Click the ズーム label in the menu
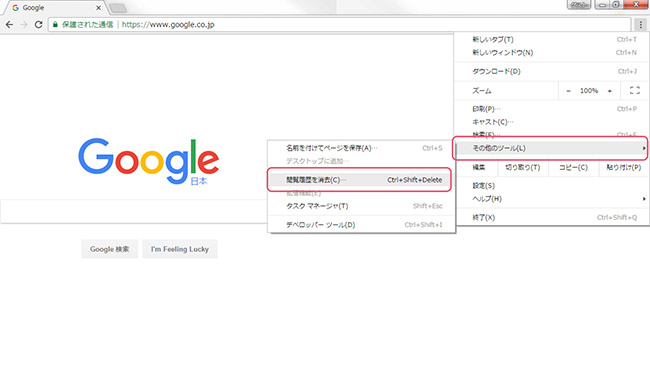Image resolution: width=650 pixels, height=392 pixels. pos(482,91)
